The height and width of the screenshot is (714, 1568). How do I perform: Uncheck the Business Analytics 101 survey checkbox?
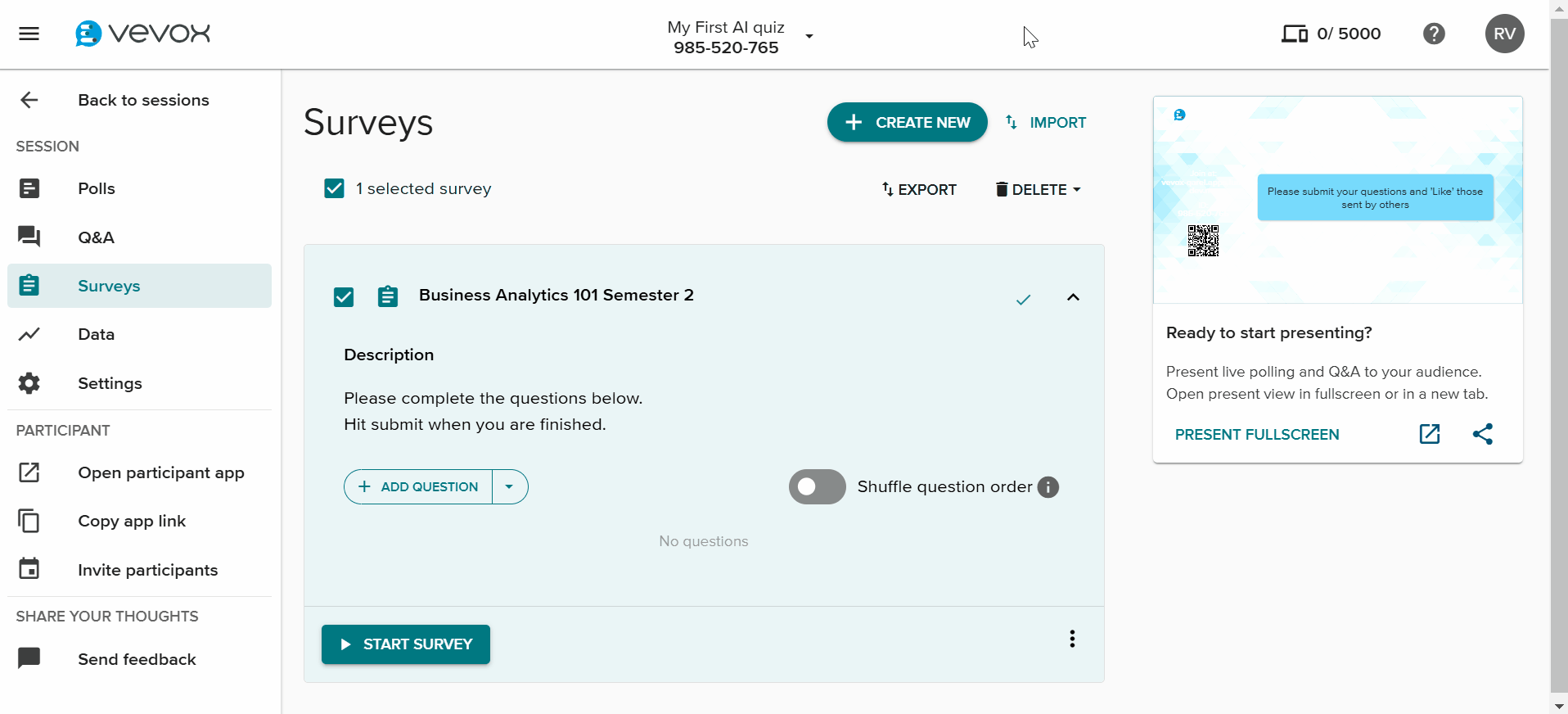pyautogui.click(x=344, y=296)
